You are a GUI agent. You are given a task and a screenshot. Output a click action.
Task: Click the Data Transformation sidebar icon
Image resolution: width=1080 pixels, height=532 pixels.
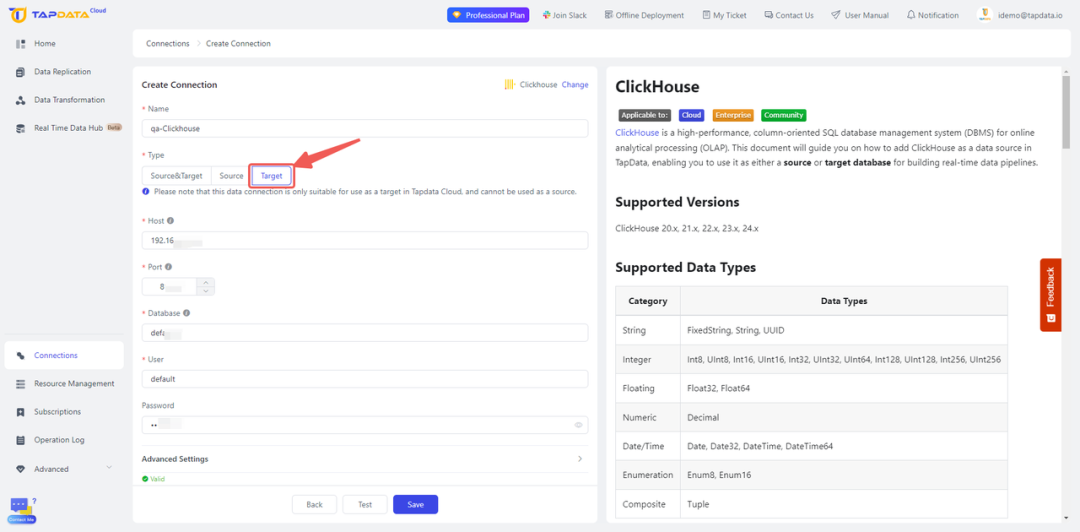click(x=21, y=100)
